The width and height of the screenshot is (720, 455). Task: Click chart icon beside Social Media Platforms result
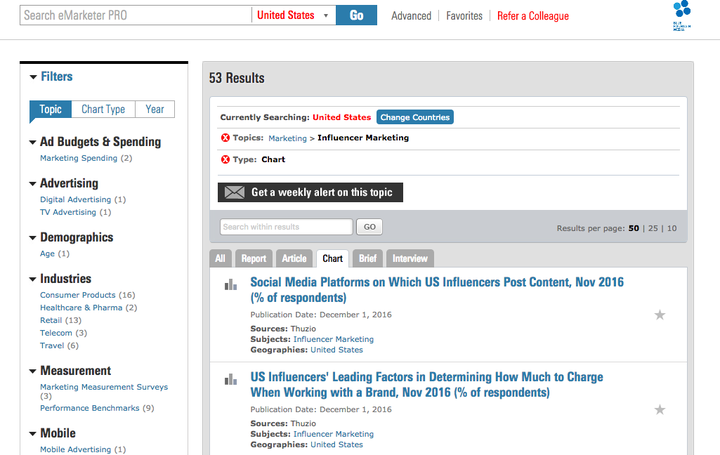point(231,285)
